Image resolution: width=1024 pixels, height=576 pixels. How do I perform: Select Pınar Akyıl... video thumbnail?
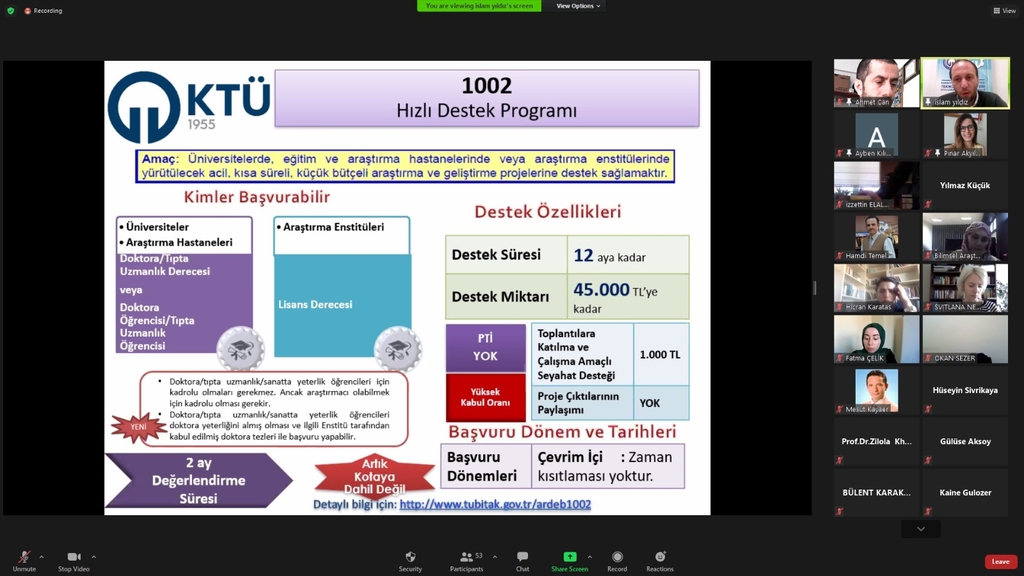[x=965, y=135]
